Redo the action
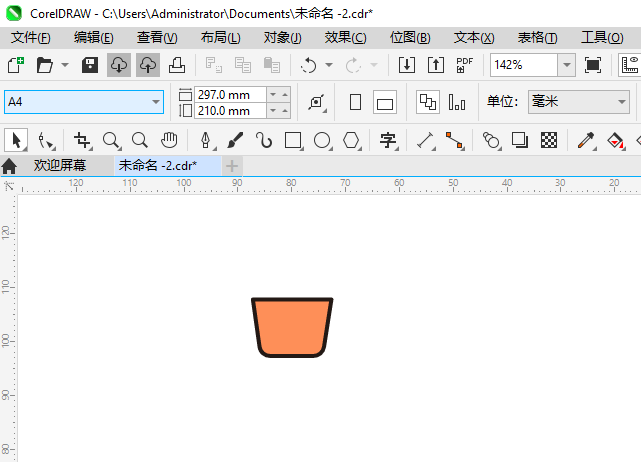Image resolution: width=641 pixels, height=462 pixels. tap(353, 65)
